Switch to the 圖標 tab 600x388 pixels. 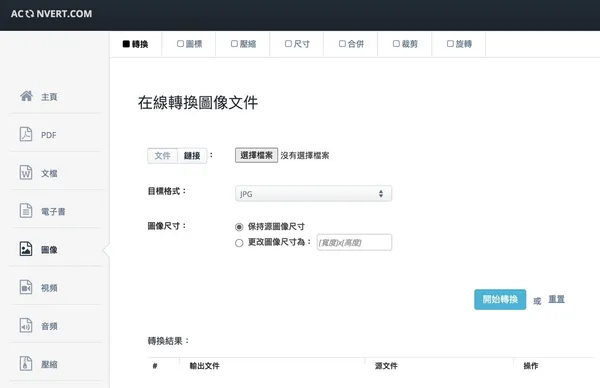pyautogui.click(x=189, y=44)
